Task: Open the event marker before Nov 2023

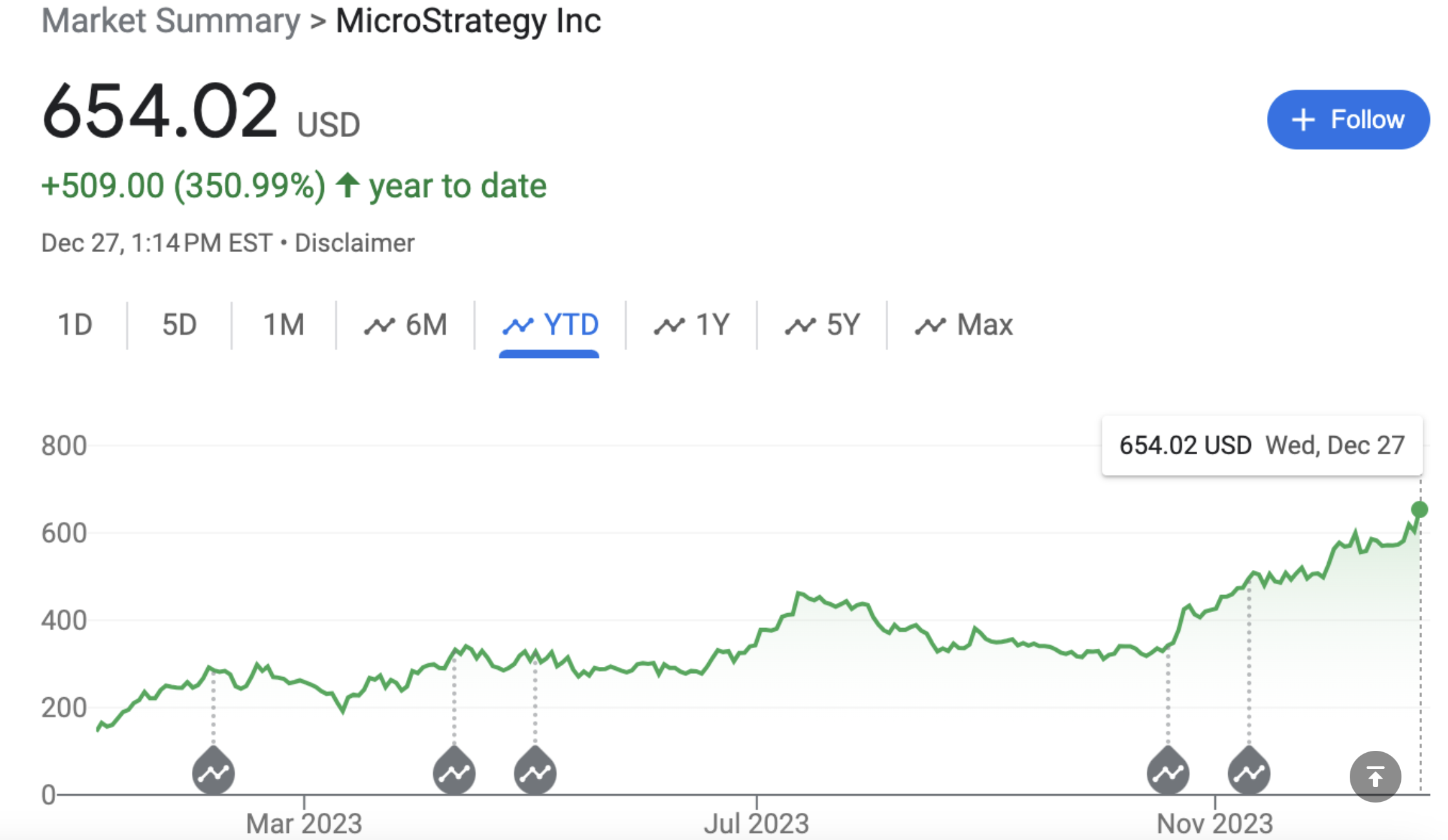Action: tap(1168, 772)
